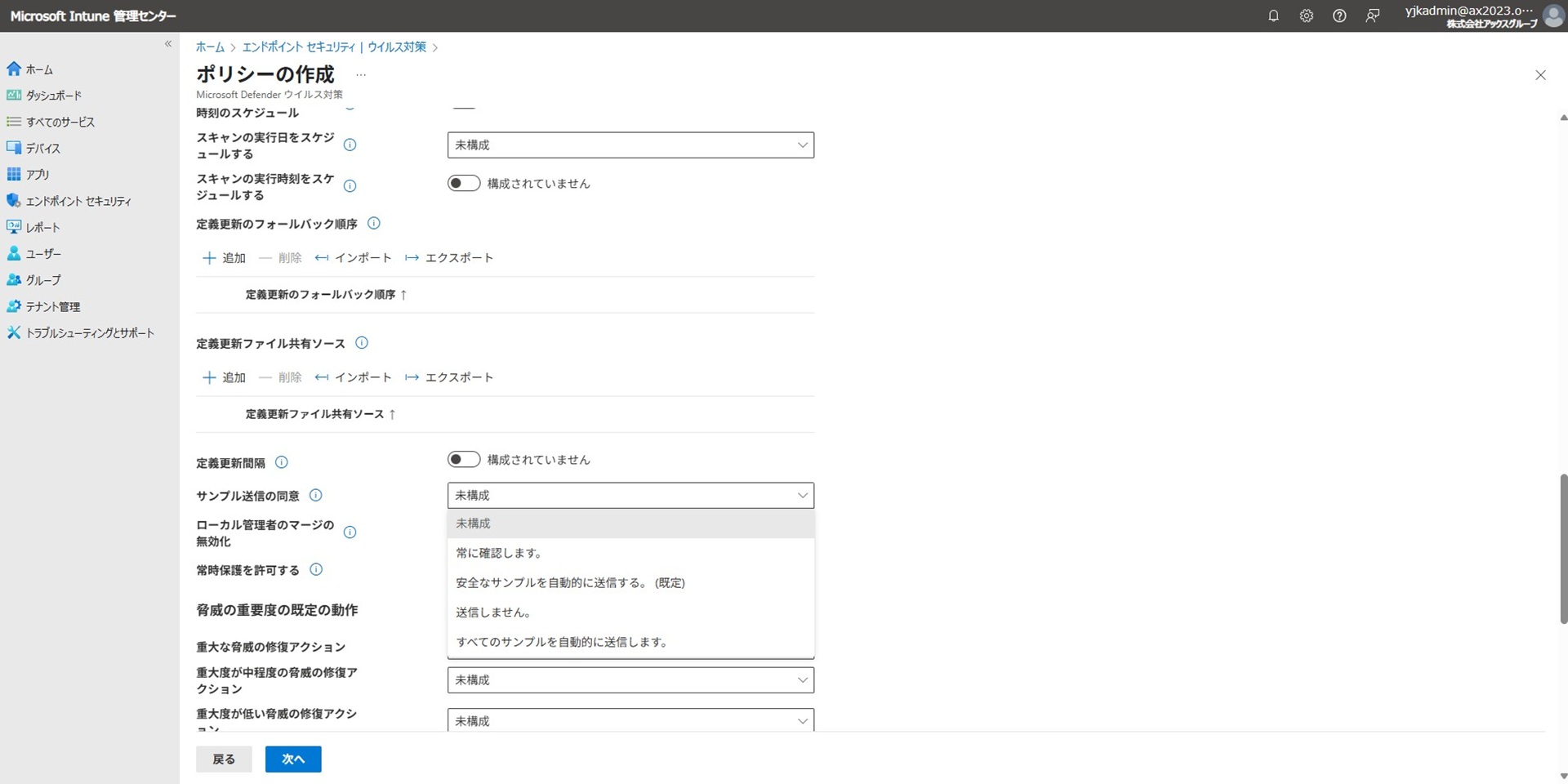Click the ユーザー sidebar icon
Screen dimensions: 1568x784
13,253
